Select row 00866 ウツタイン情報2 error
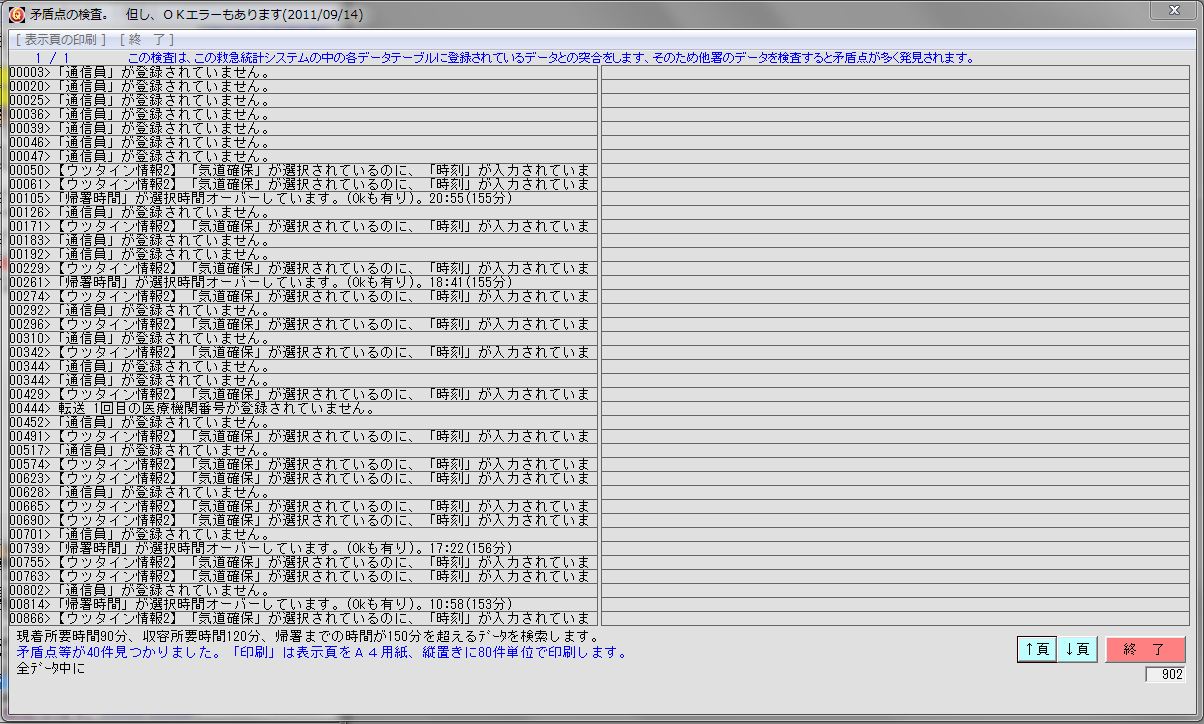The width and height of the screenshot is (1204, 724). pos(300,618)
